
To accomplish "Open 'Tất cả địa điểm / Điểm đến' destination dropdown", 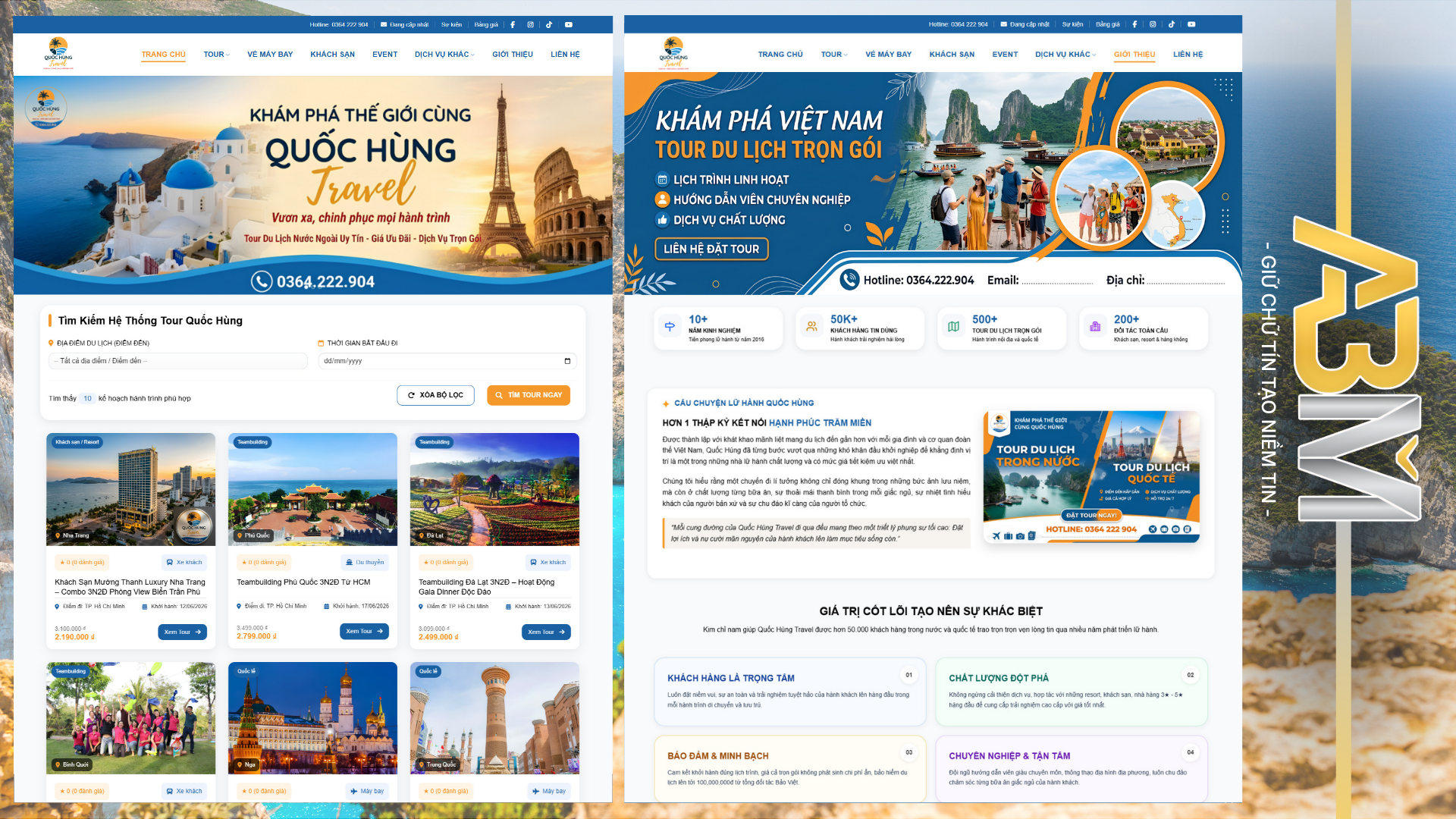I will click(x=178, y=361).
